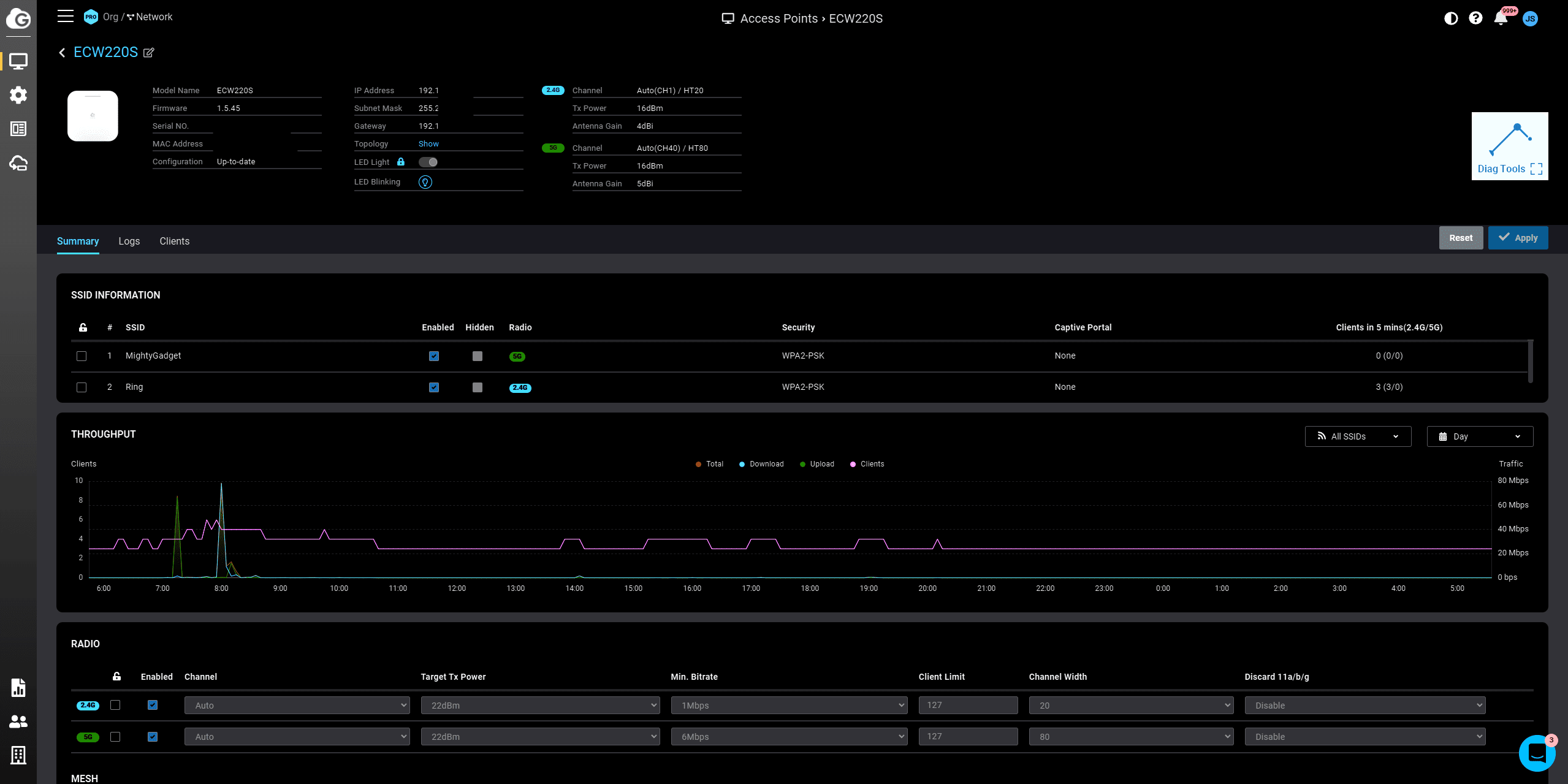1568x784 pixels.
Task: Open the Day time range dropdown
Action: [1479, 436]
